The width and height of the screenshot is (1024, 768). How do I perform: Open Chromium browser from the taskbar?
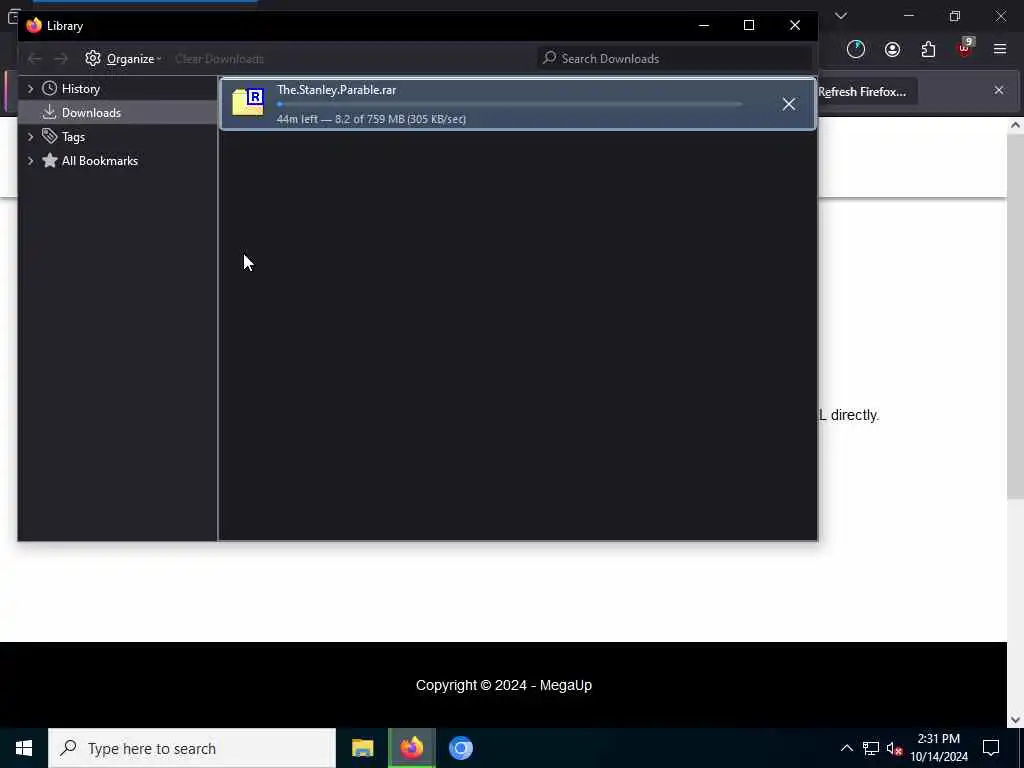(x=461, y=748)
